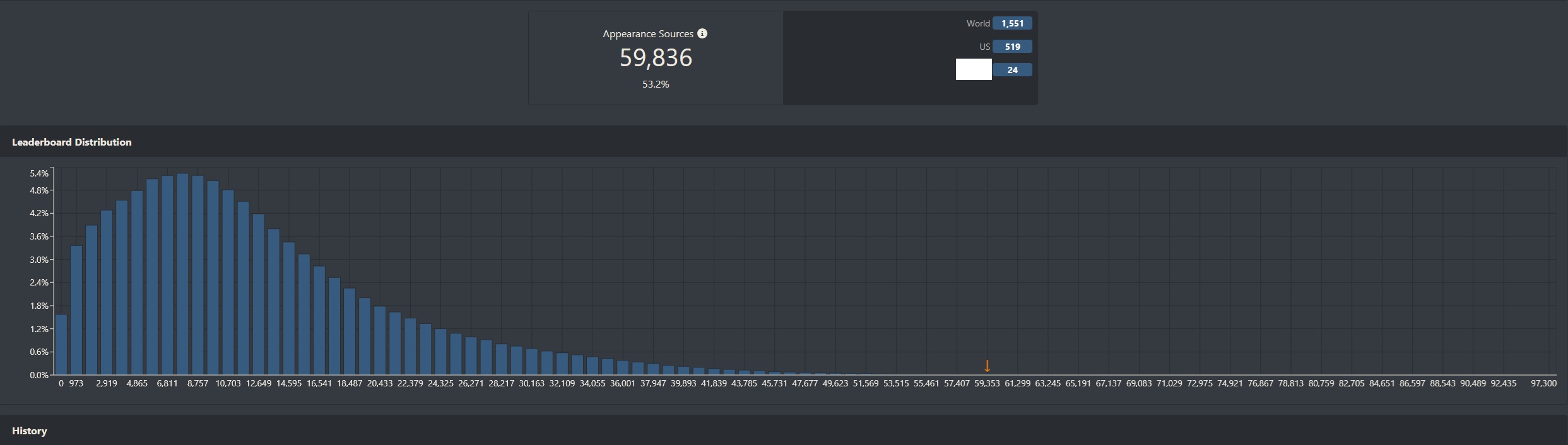Open the History section header
The height and width of the screenshot is (445, 1568).
point(784,431)
